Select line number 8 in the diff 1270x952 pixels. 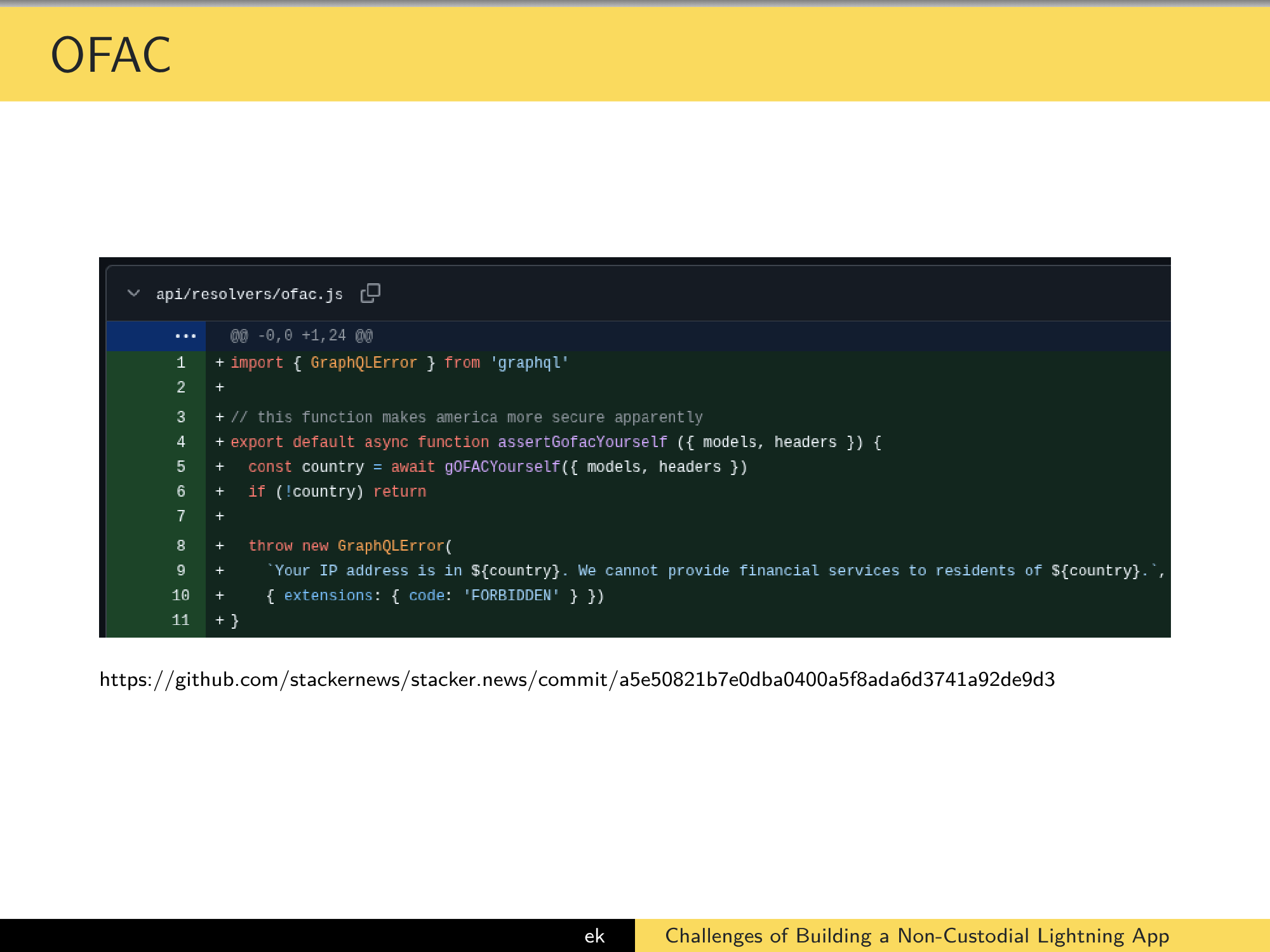pyautogui.click(x=181, y=546)
